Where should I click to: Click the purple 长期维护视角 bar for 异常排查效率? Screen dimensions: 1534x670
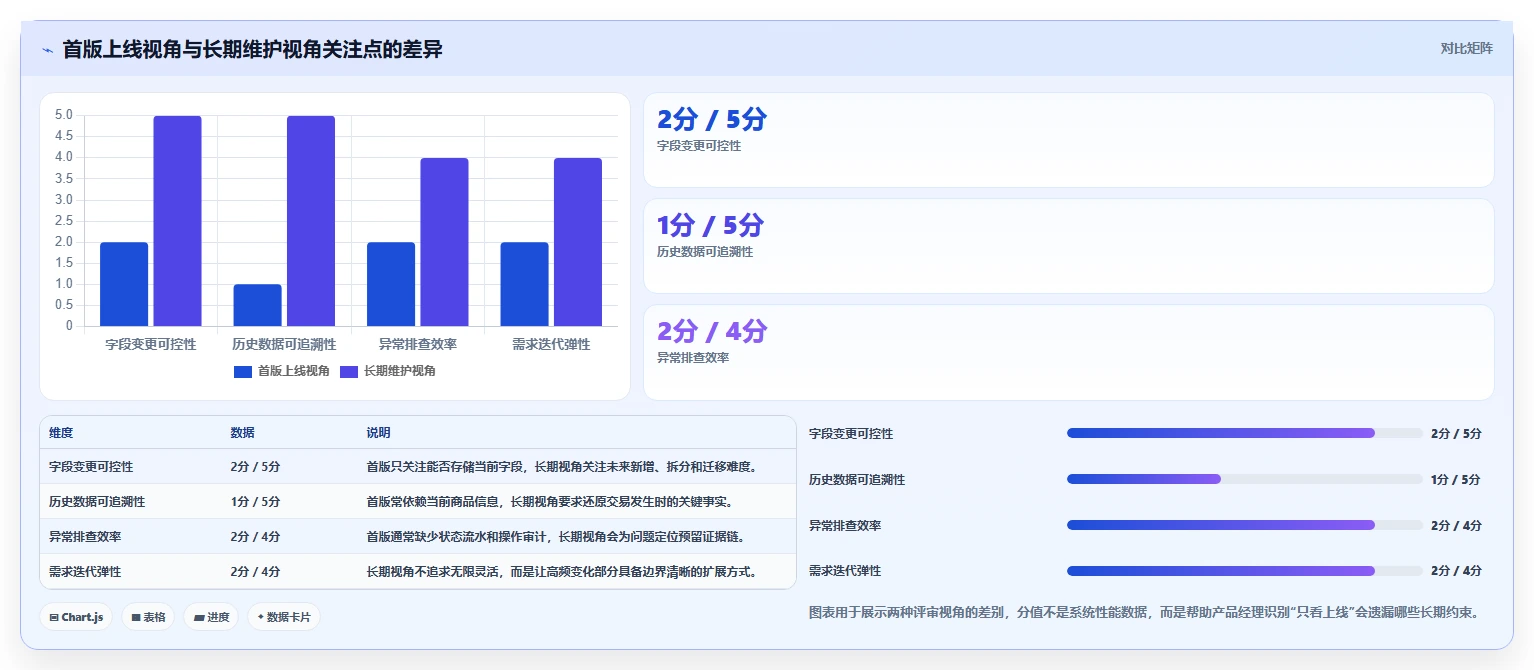[444, 242]
